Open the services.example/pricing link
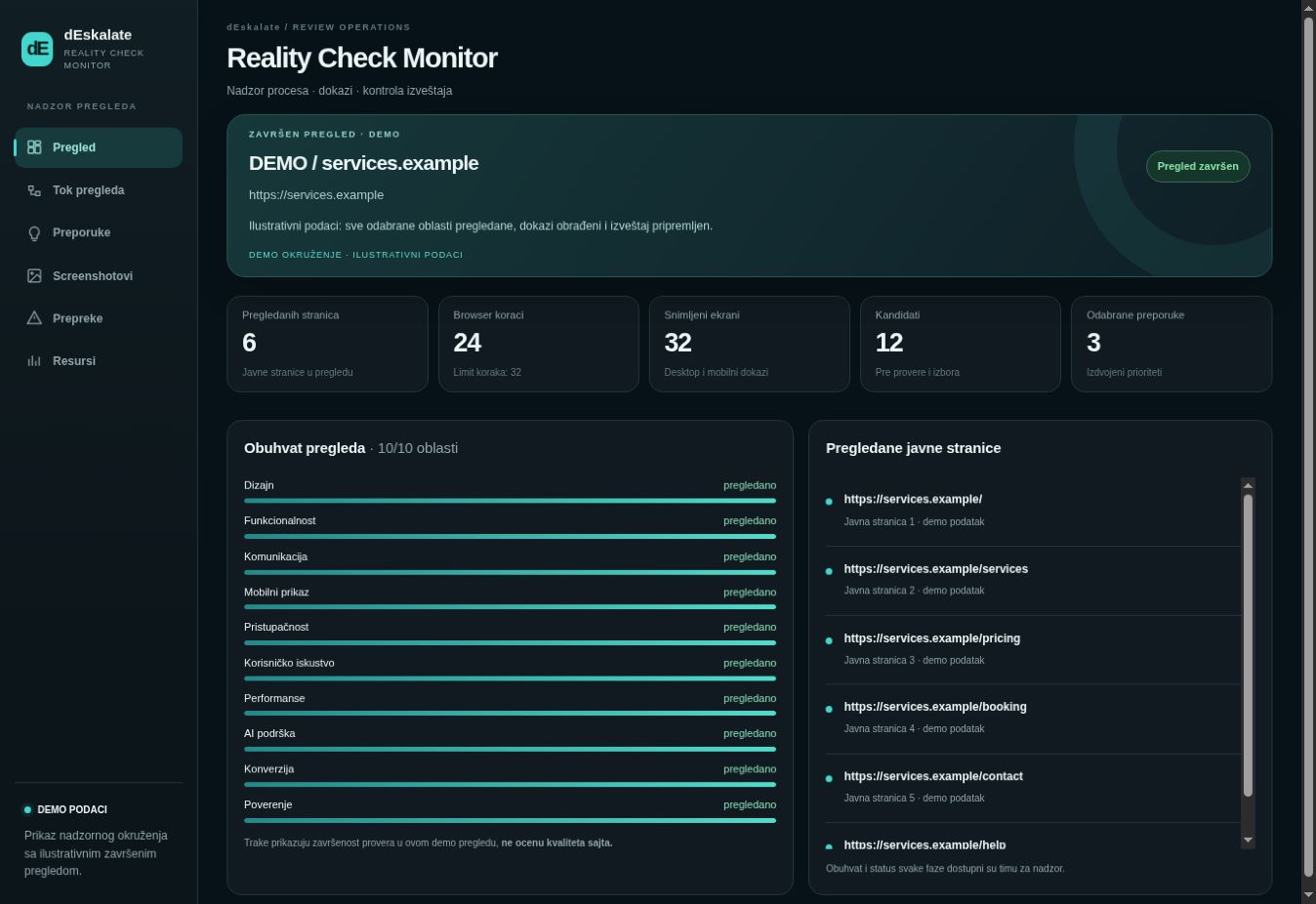The image size is (1316, 904). (x=931, y=638)
